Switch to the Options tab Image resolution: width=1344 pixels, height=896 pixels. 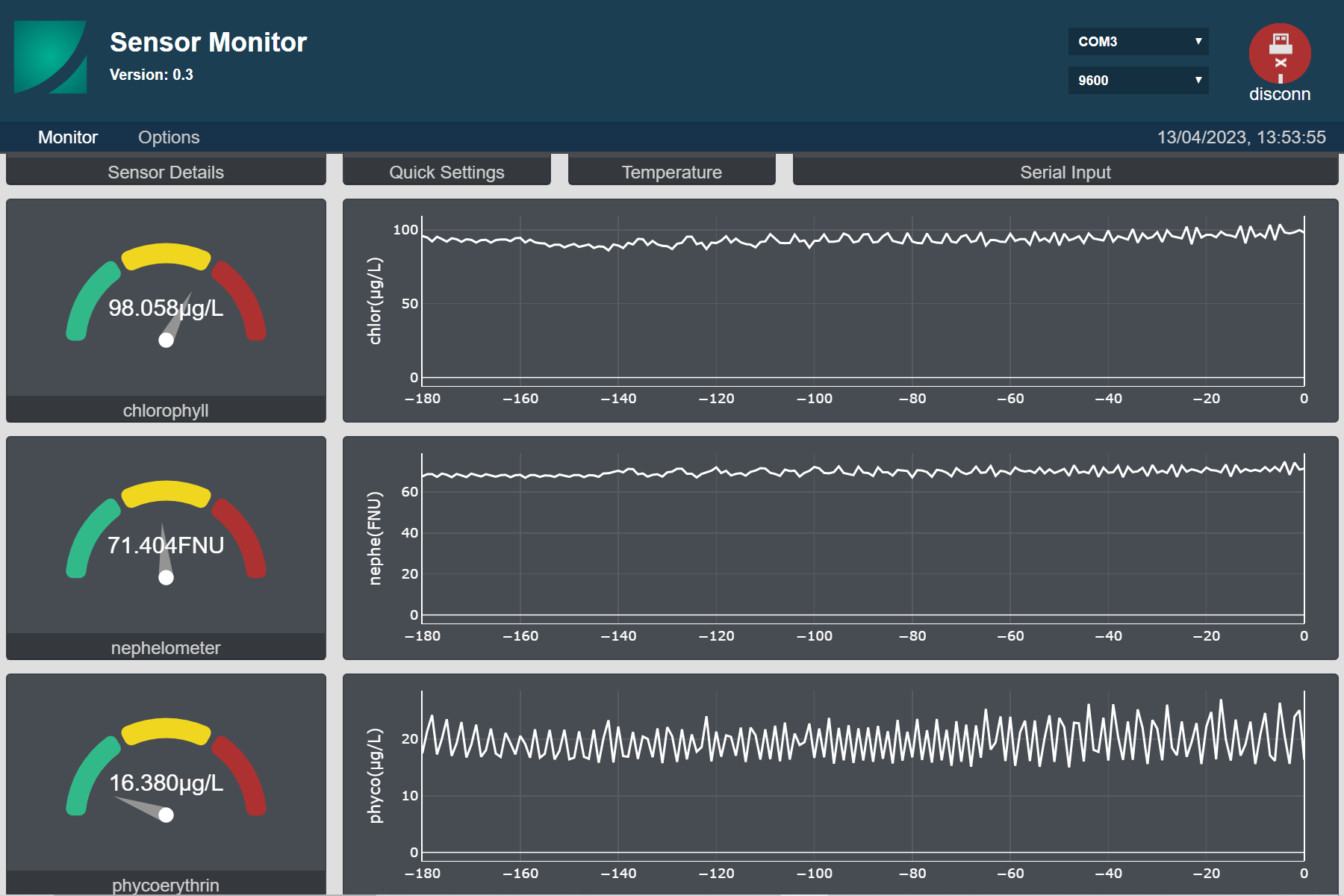pyautogui.click(x=169, y=137)
